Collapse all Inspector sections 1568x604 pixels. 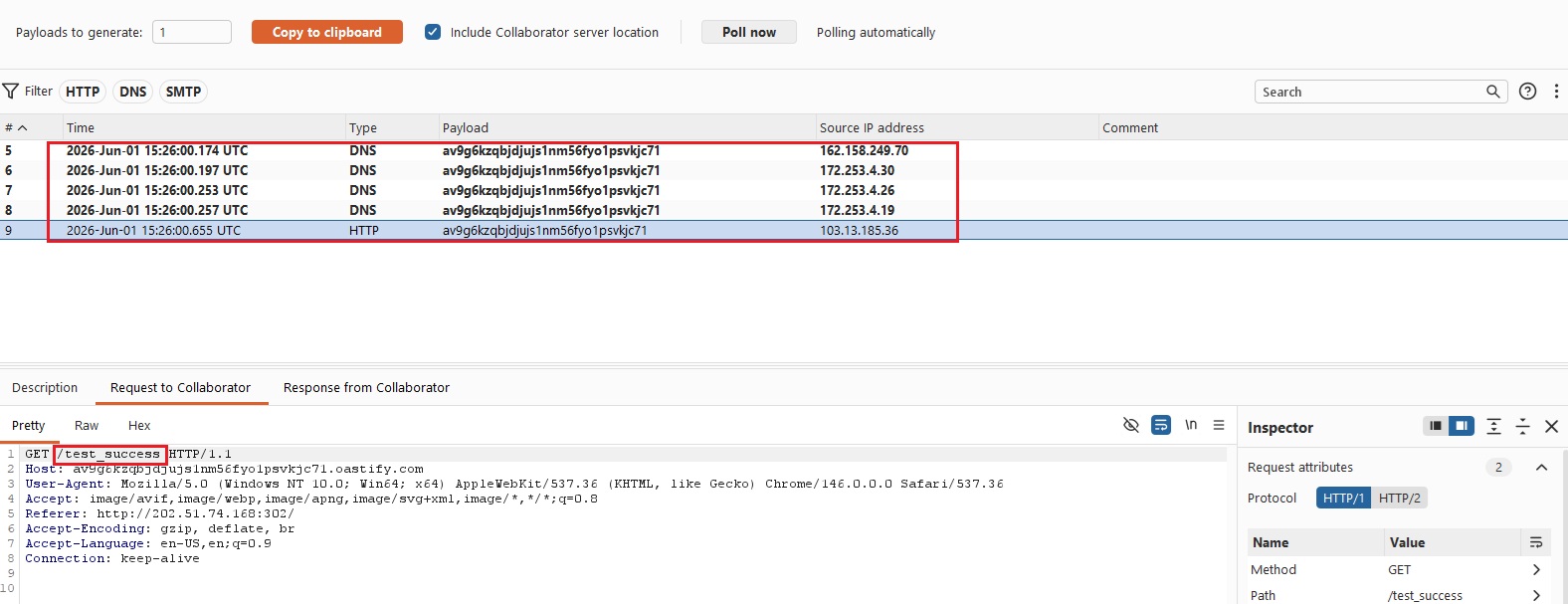(1522, 426)
